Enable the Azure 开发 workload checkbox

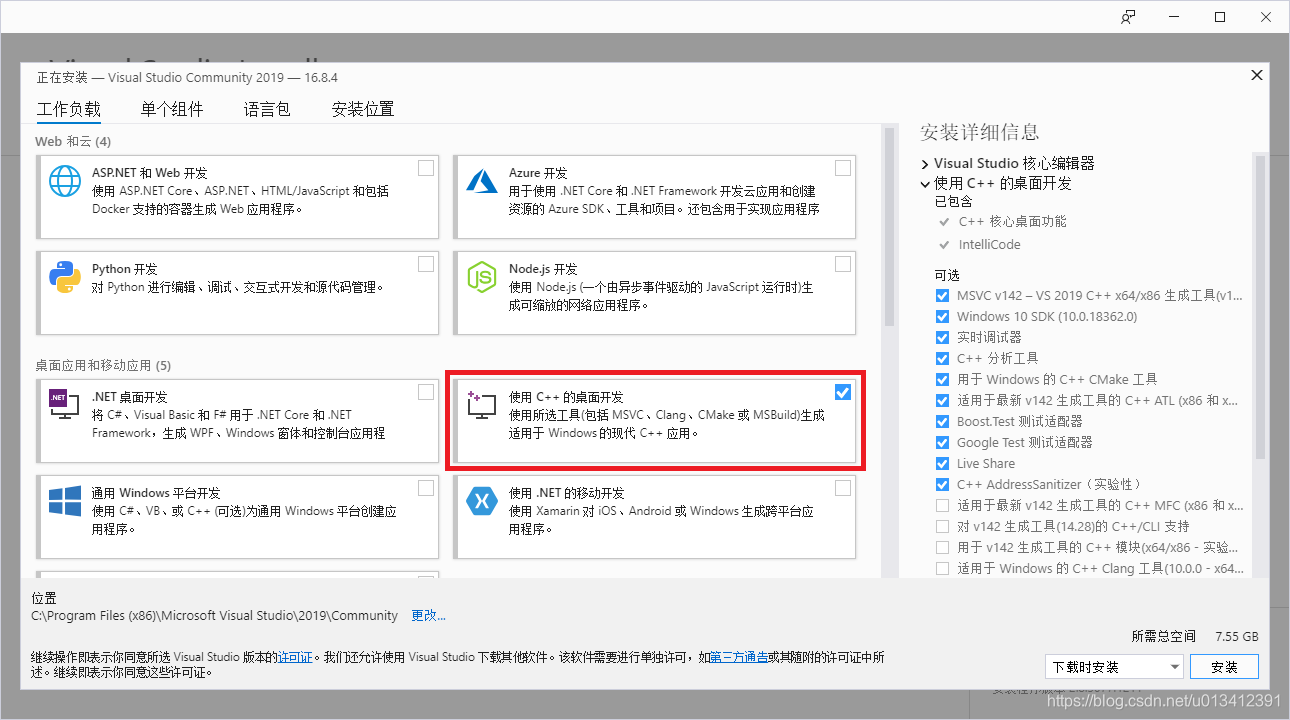point(843,168)
